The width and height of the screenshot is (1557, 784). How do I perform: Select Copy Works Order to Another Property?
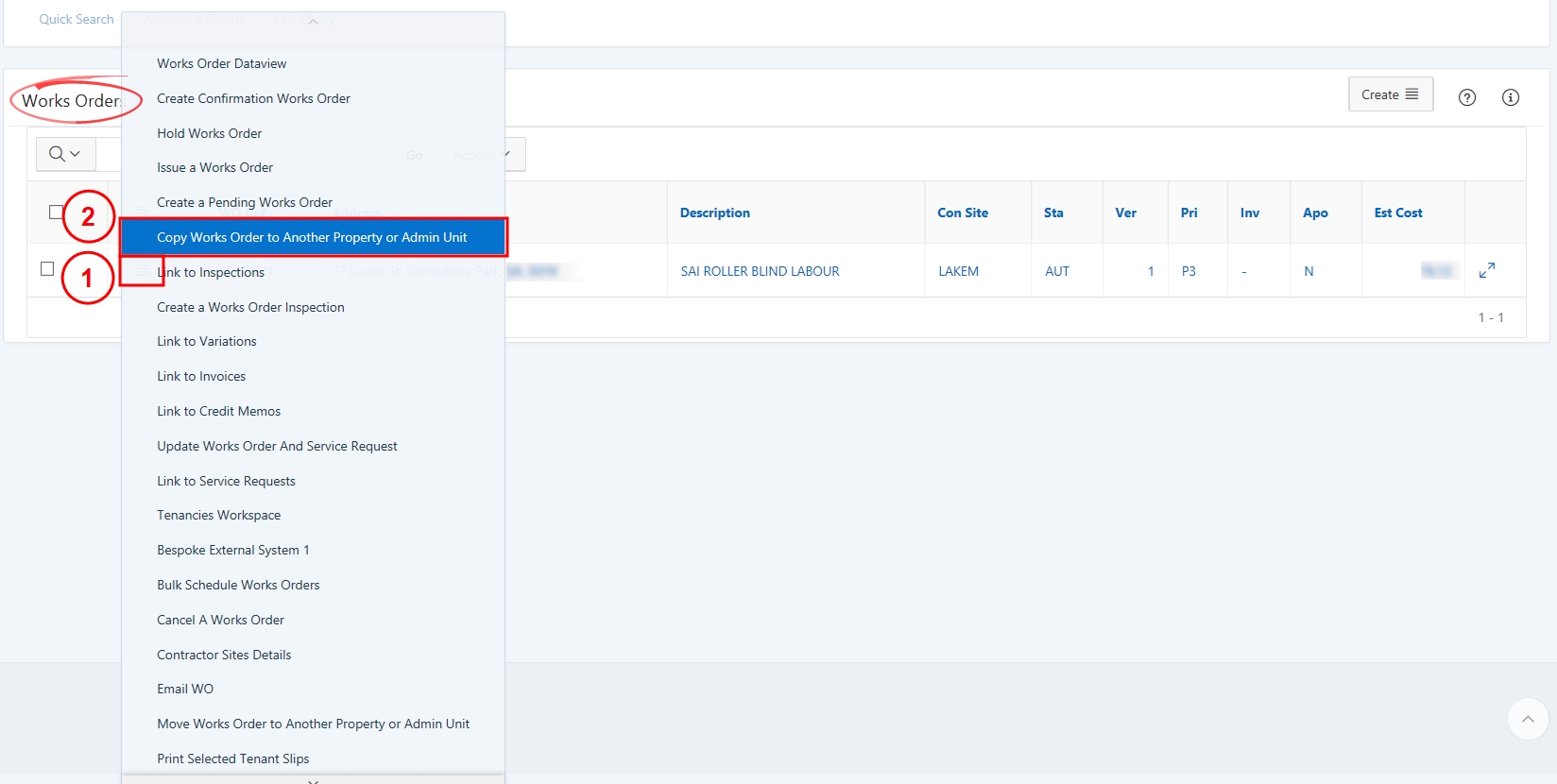pos(314,237)
